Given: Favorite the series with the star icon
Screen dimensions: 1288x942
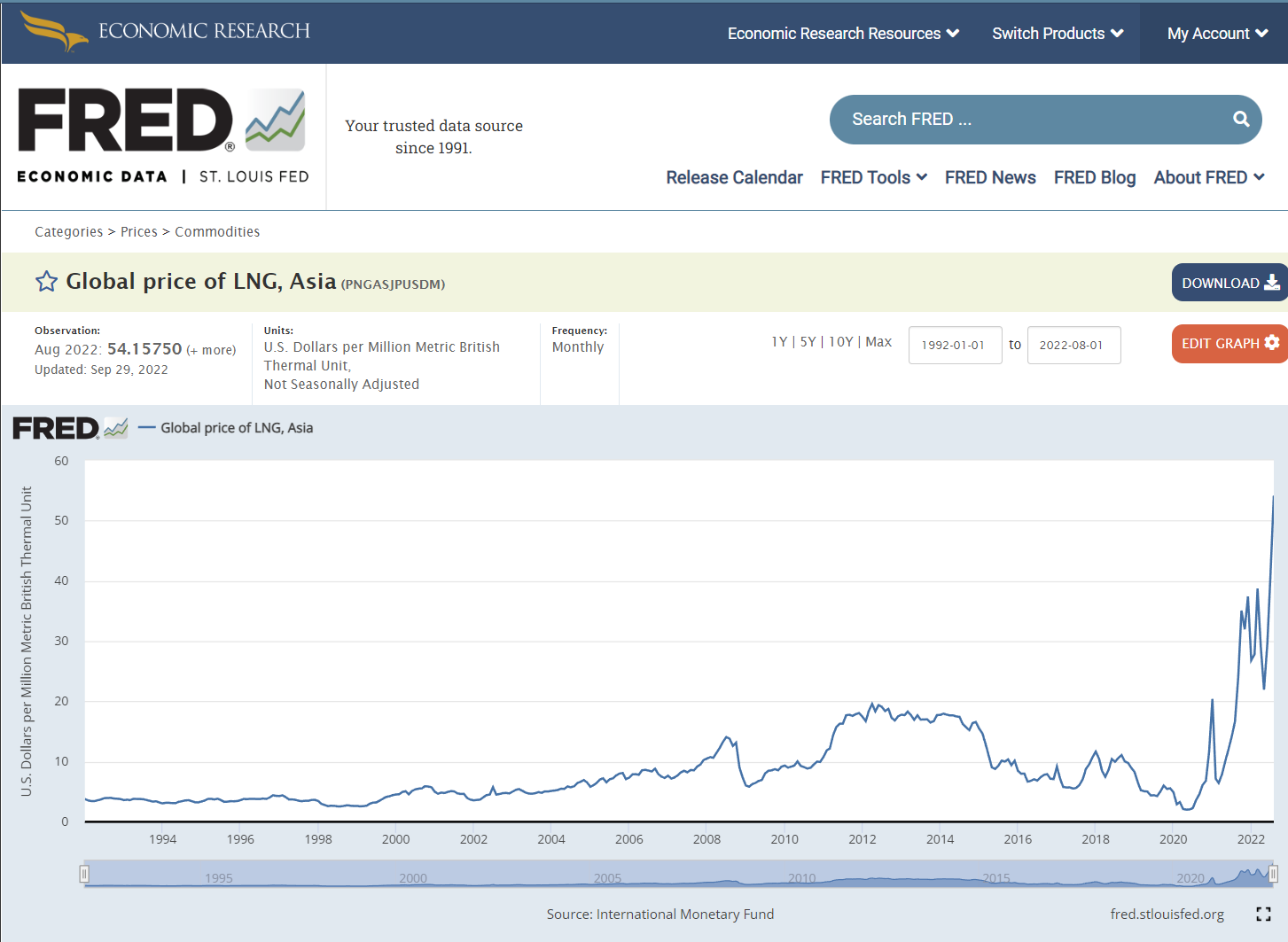Looking at the screenshot, I should tap(46, 282).
